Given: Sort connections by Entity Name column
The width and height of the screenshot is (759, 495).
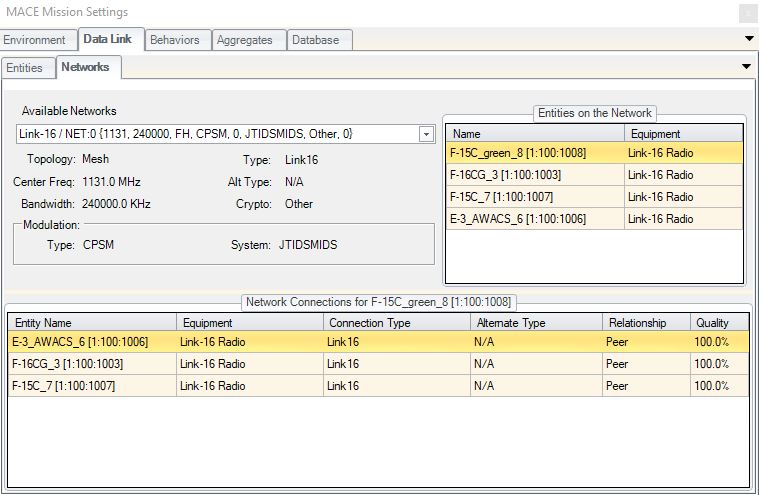Looking at the screenshot, I should [x=92, y=323].
